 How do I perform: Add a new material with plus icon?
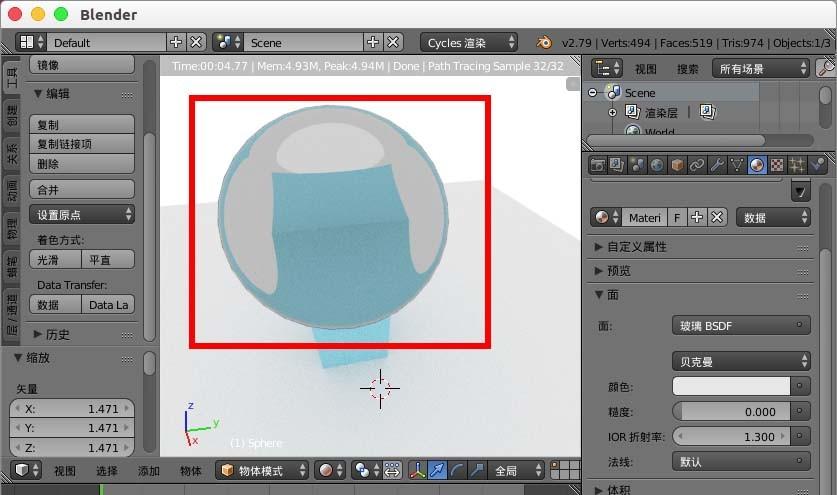[x=697, y=217]
